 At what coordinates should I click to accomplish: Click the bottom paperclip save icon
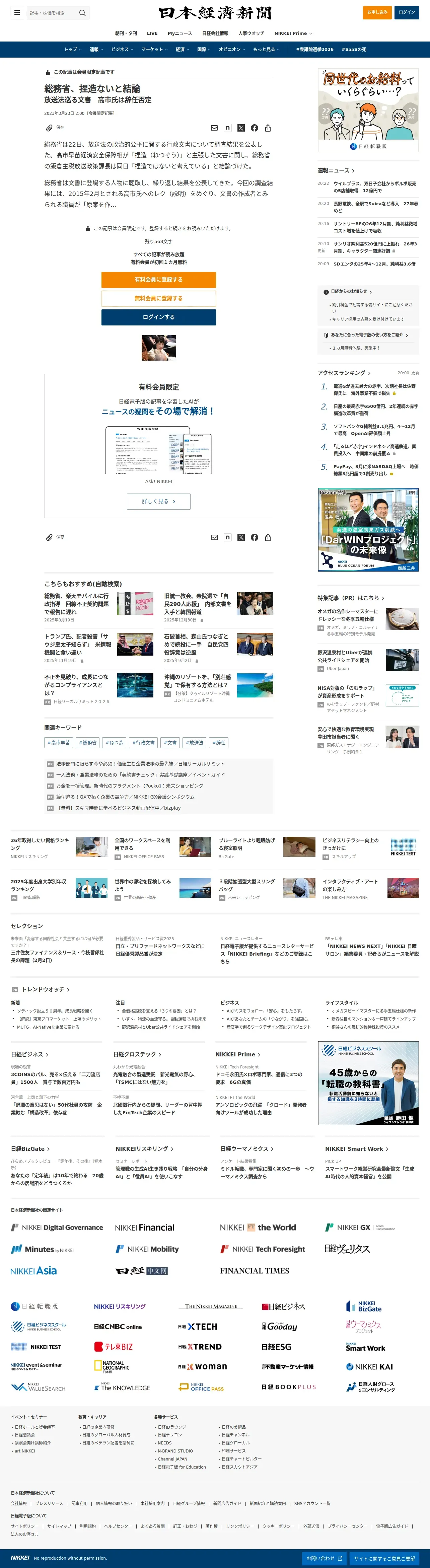pyautogui.click(x=49, y=537)
